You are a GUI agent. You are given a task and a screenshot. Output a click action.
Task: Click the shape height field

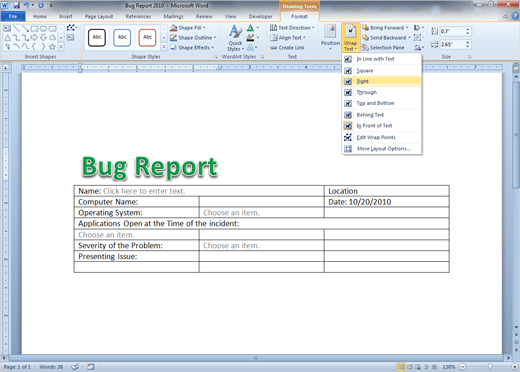(x=452, y=31)
